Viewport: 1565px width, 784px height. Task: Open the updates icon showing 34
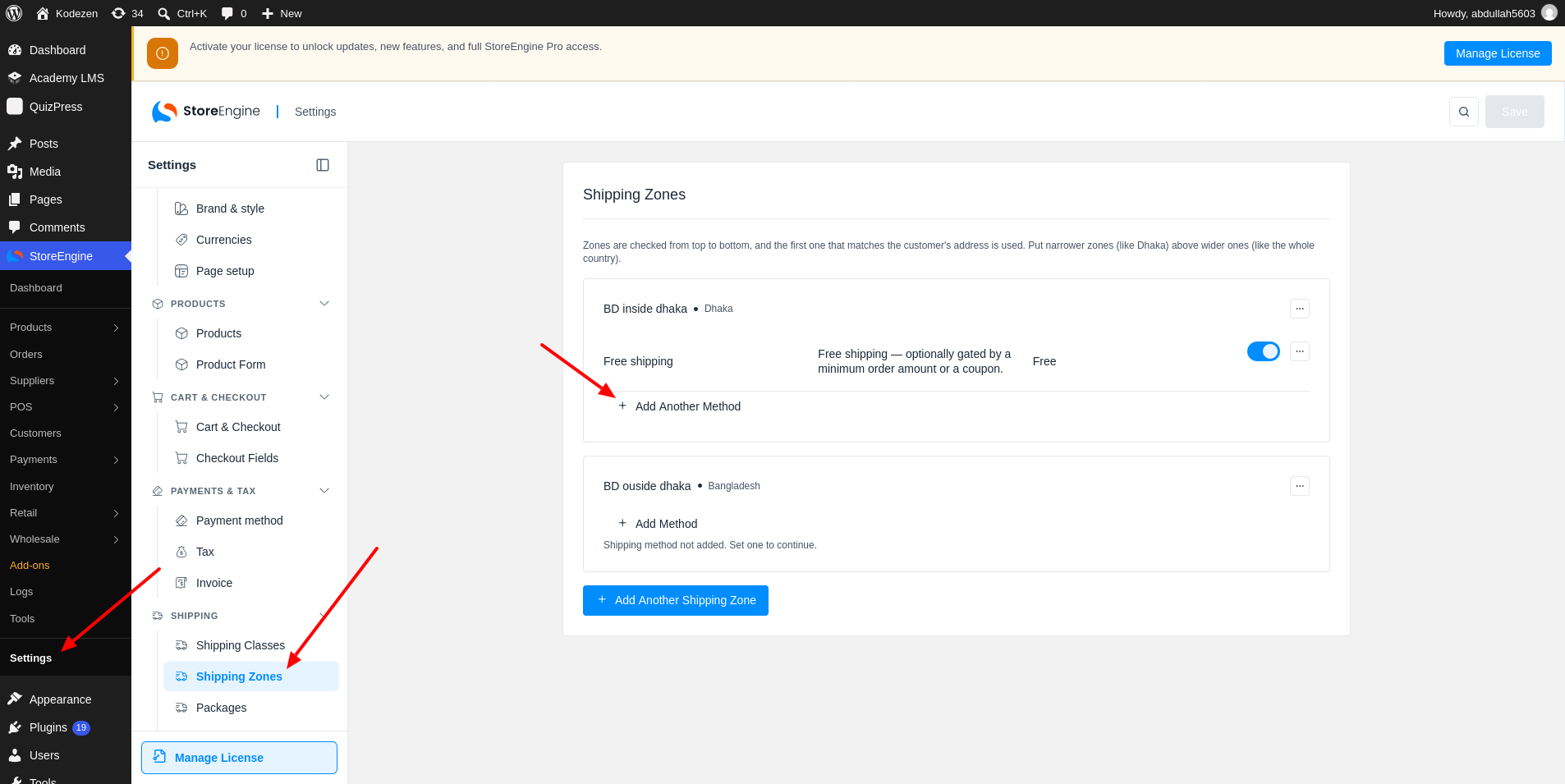tap(127, 13)
